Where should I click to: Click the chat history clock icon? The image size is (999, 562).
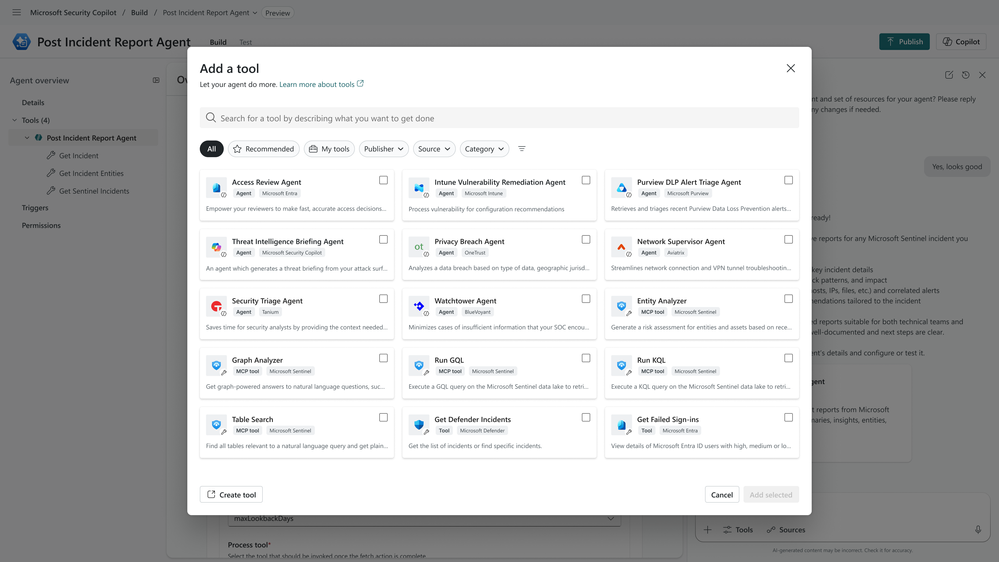click(x=966, y=75)
